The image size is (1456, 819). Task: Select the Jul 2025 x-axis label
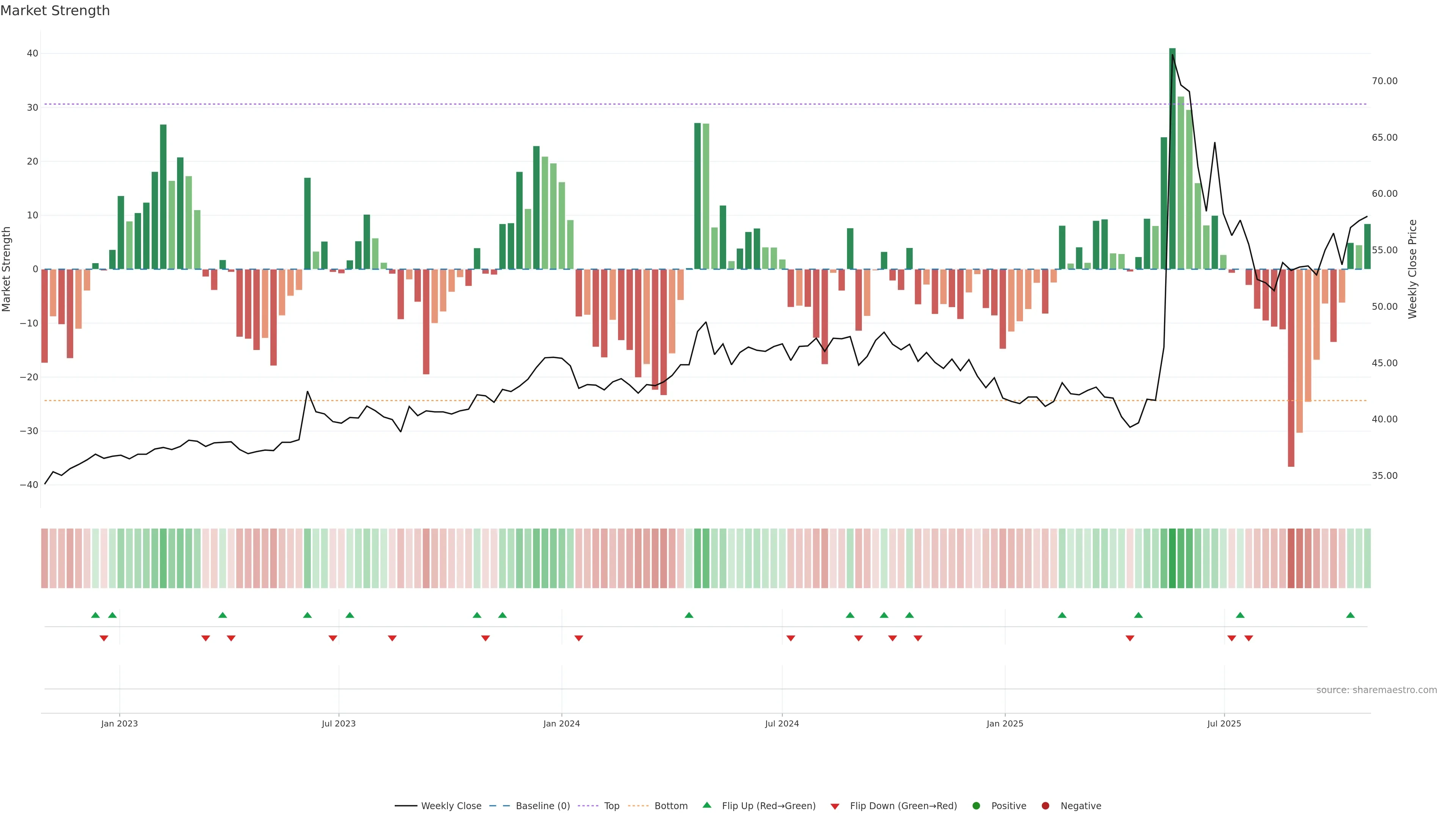(x=1224, y=723)
